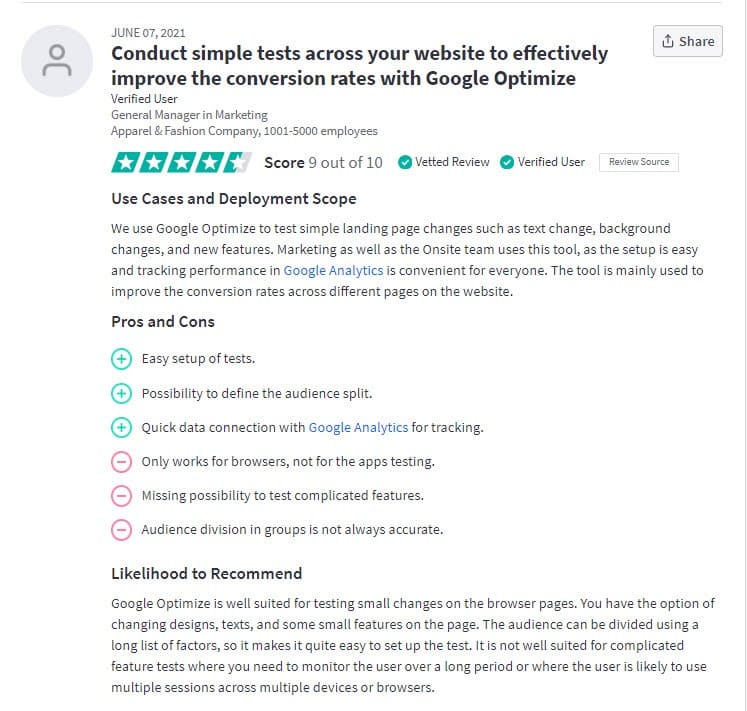Click plus icon beside Easy setup of tests
The width and height of the screenshot is (747, 711).
(121, 359)
